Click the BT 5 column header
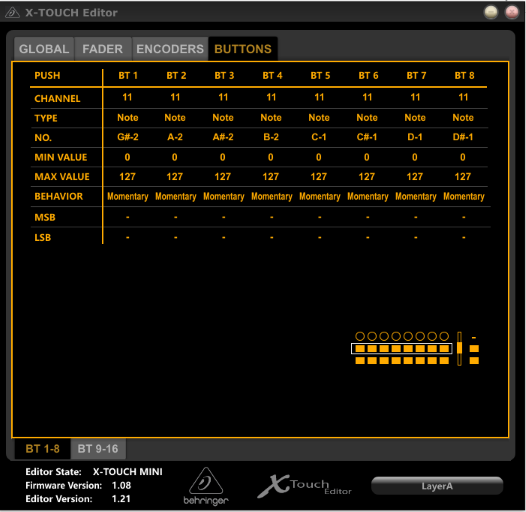 tap(320, 75)
